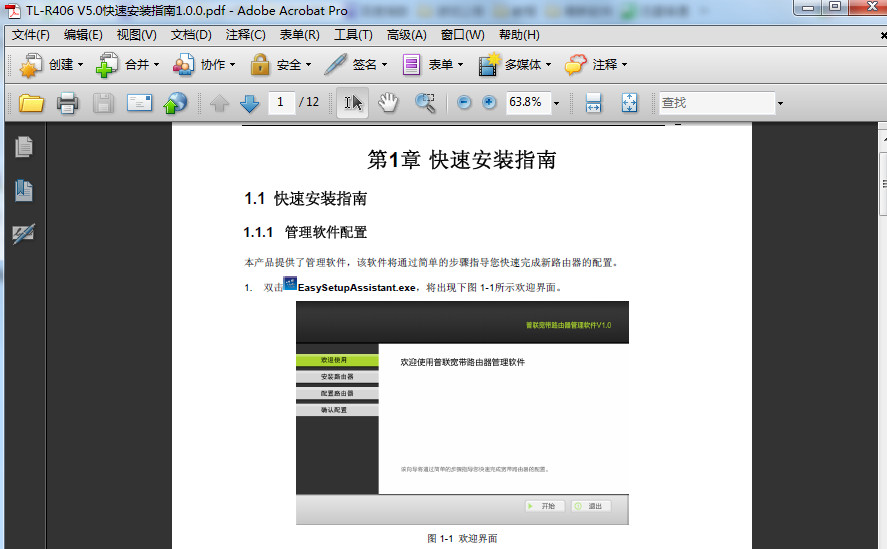The height and width of the screenshot is (549, 887).
Task: Open the Signatures panel in the sidebar
Action: 24,233
